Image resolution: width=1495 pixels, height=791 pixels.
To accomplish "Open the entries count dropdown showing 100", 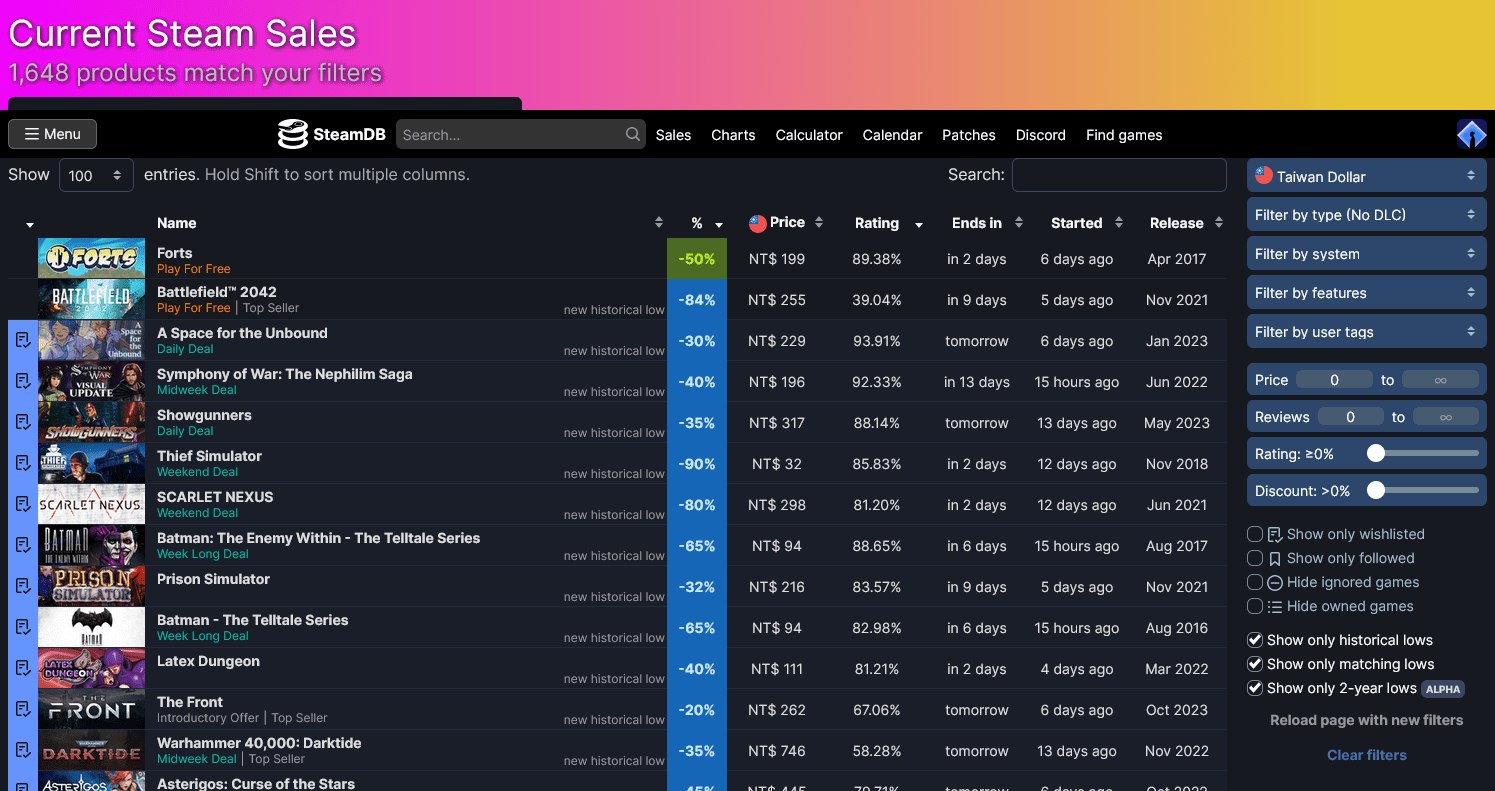I will tap(96, 174).
